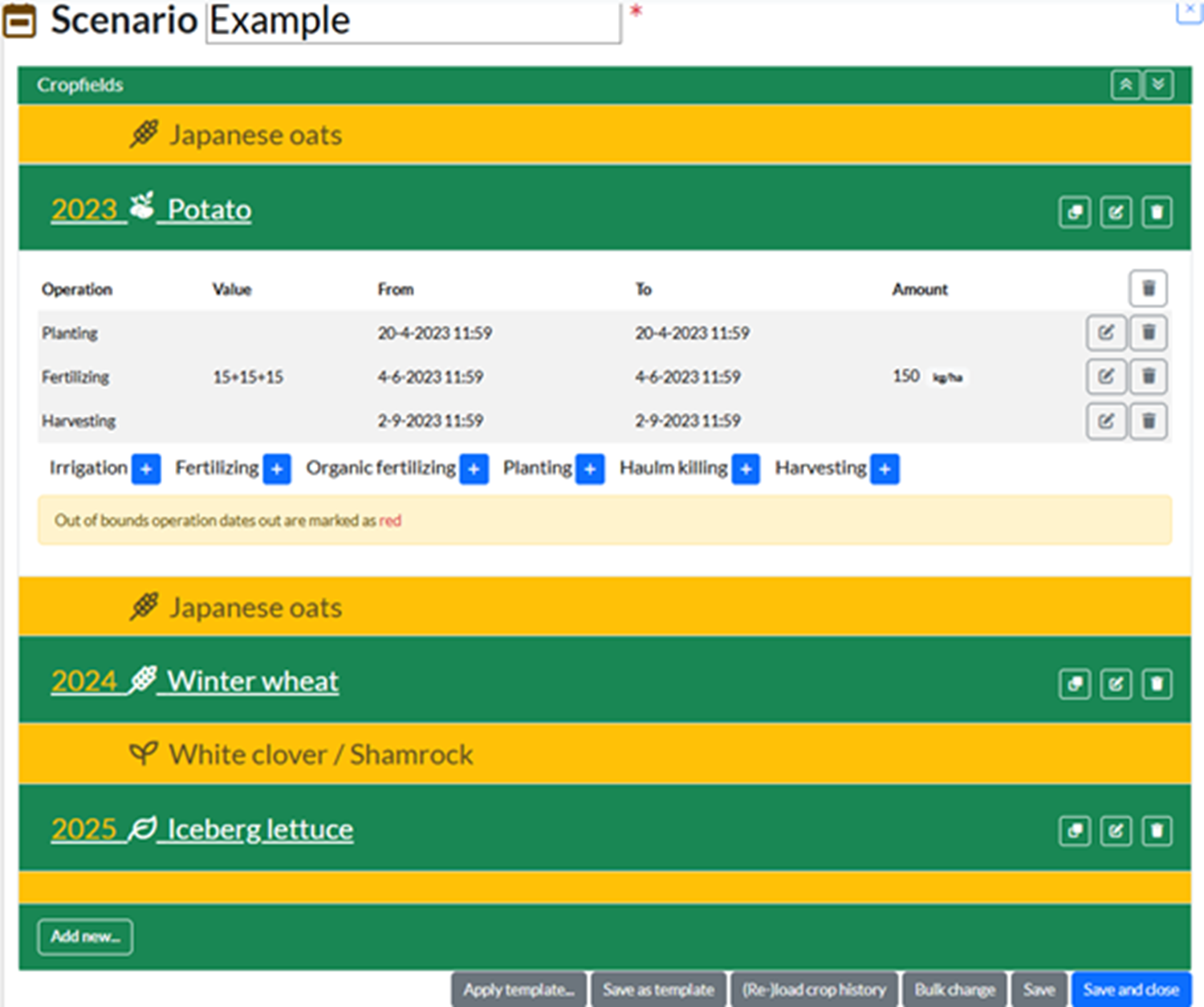Edit the Planting operation row
This screenshot has width=1204, height=1007.
pyautogui.click(x=1106, y=332)
